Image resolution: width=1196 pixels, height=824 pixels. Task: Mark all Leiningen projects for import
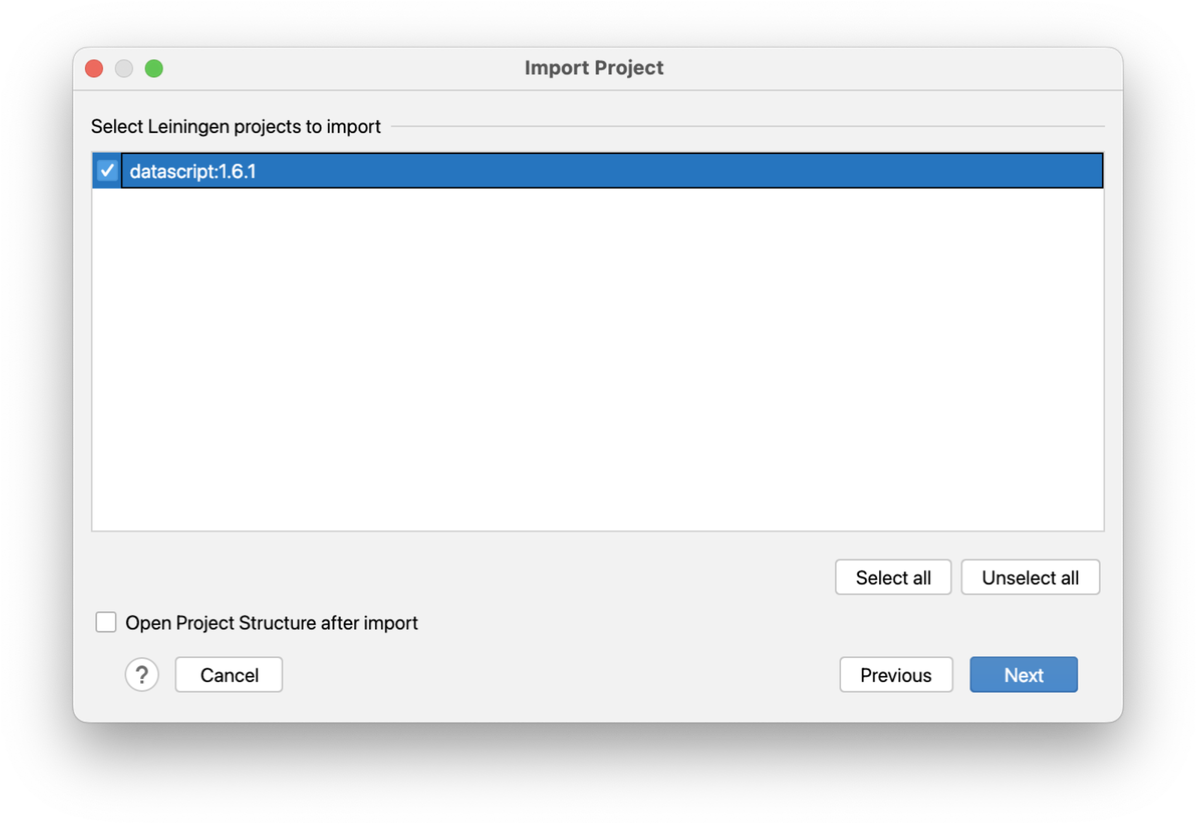(892, 577)
